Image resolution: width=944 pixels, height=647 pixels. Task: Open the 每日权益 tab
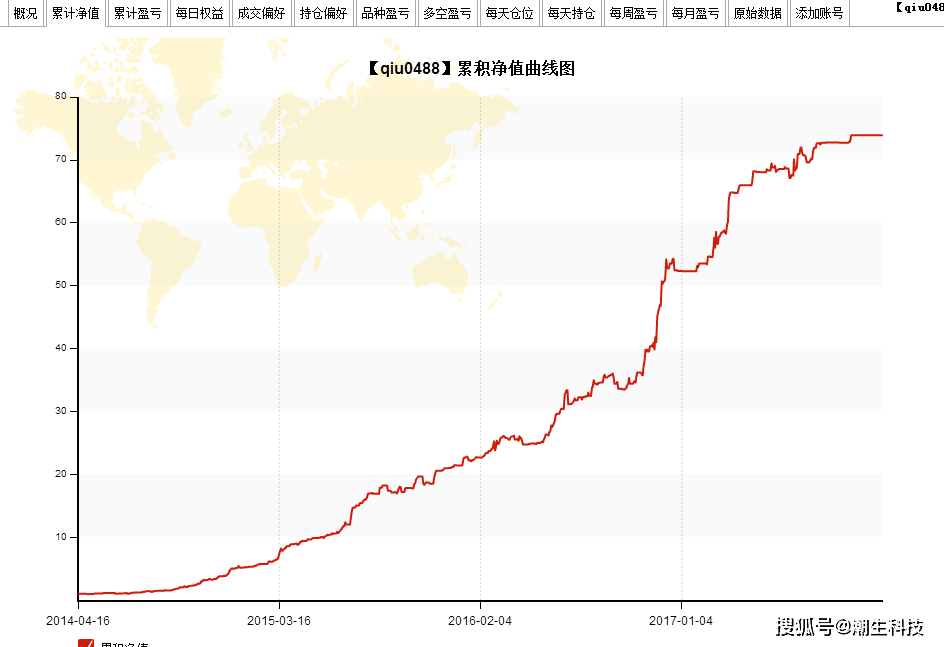(x=199, y=13)
